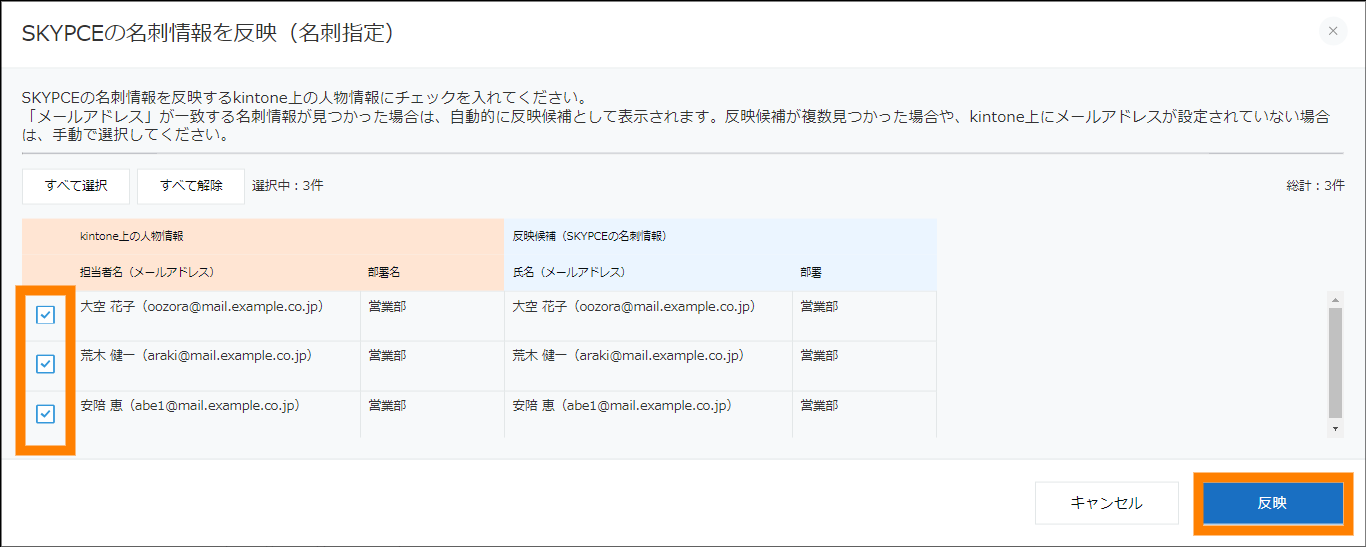The image size is (1366, 547).
Task: Click the table scrollbar up arrow
Action: [1335, 299]
